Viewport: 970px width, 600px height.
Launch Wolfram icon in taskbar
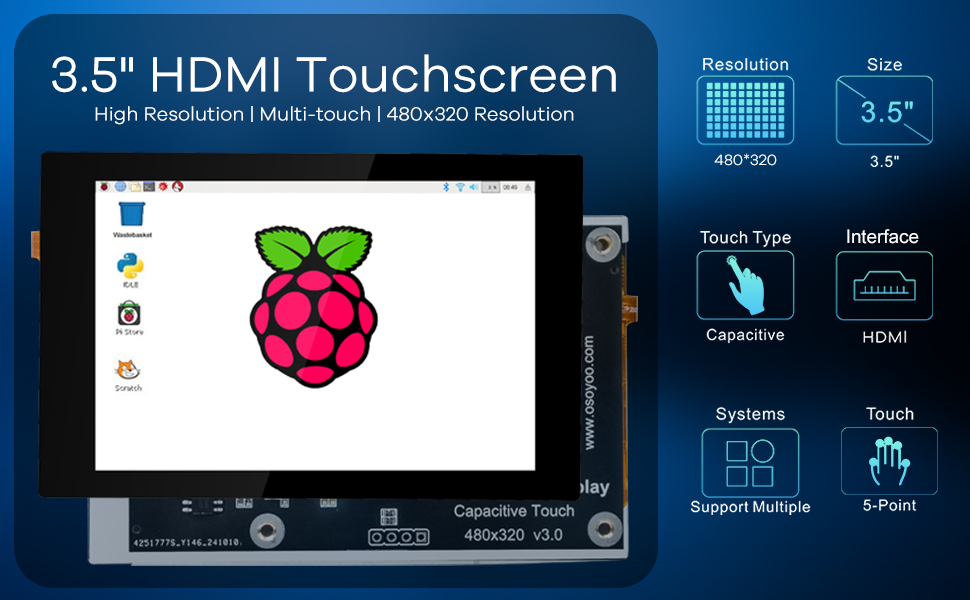178,186
